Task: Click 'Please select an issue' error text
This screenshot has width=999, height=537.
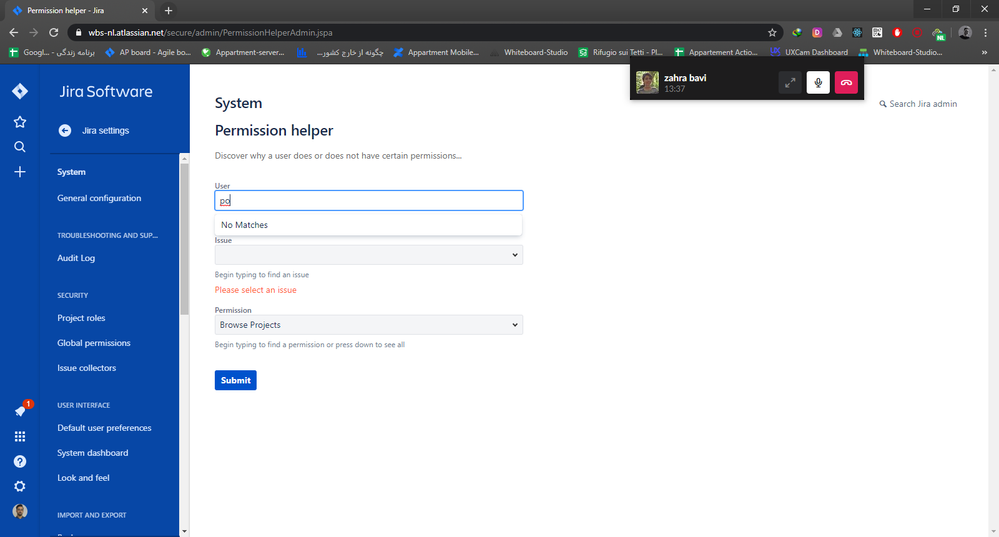Action: [255, 290]
